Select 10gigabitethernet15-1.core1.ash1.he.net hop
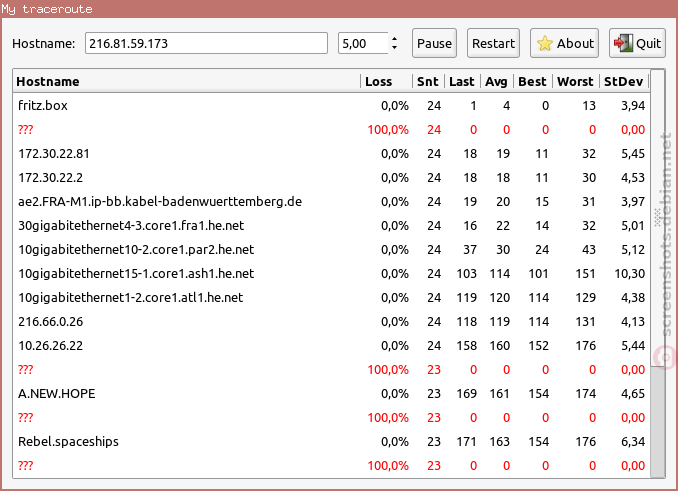This screenshot has width=678, height=491. [331, 274]
